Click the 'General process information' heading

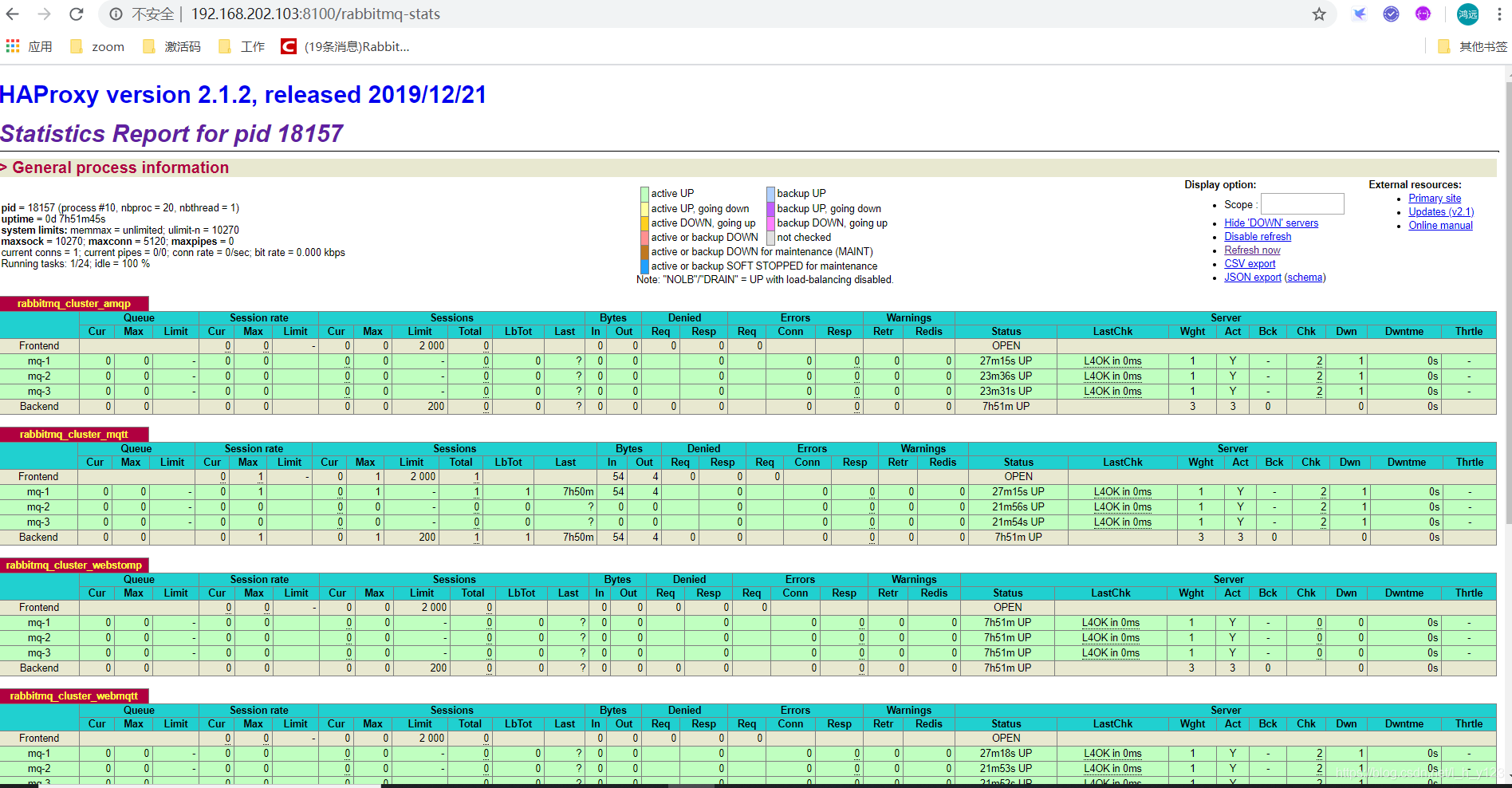coord(120,168)
